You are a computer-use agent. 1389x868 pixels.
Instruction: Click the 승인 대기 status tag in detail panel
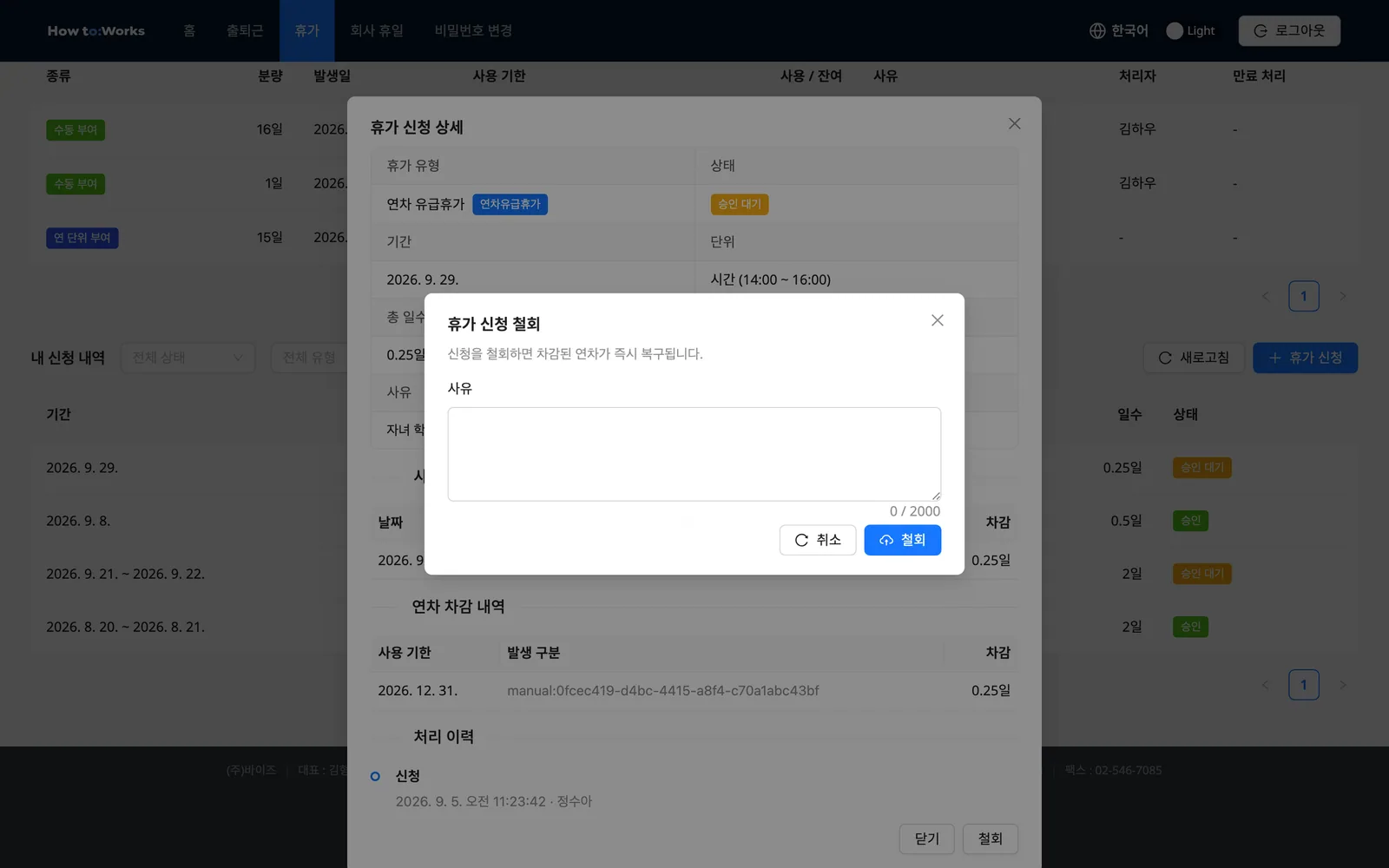pos(739,204)
